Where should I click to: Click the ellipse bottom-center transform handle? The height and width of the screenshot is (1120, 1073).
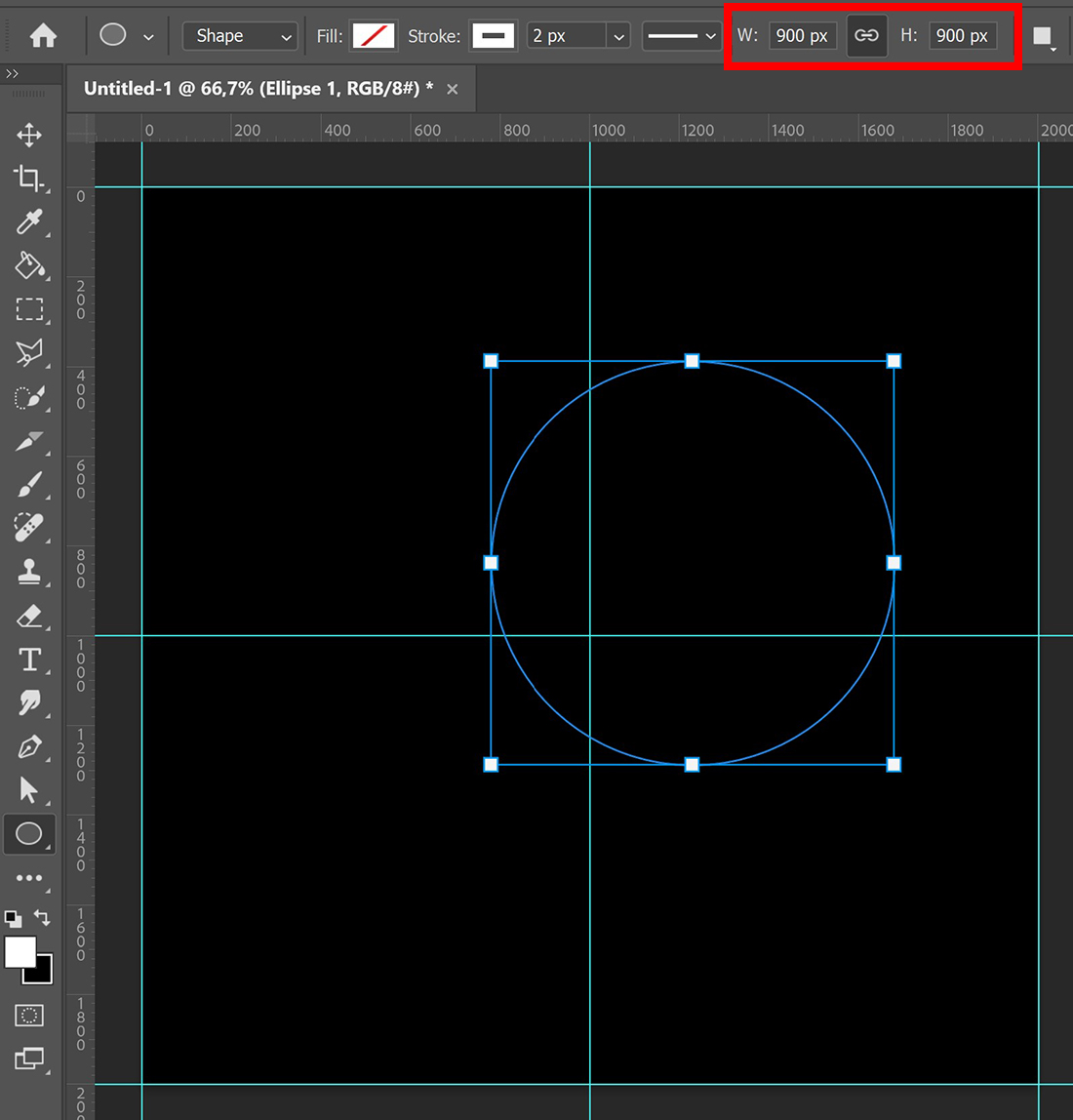(692, 765)
